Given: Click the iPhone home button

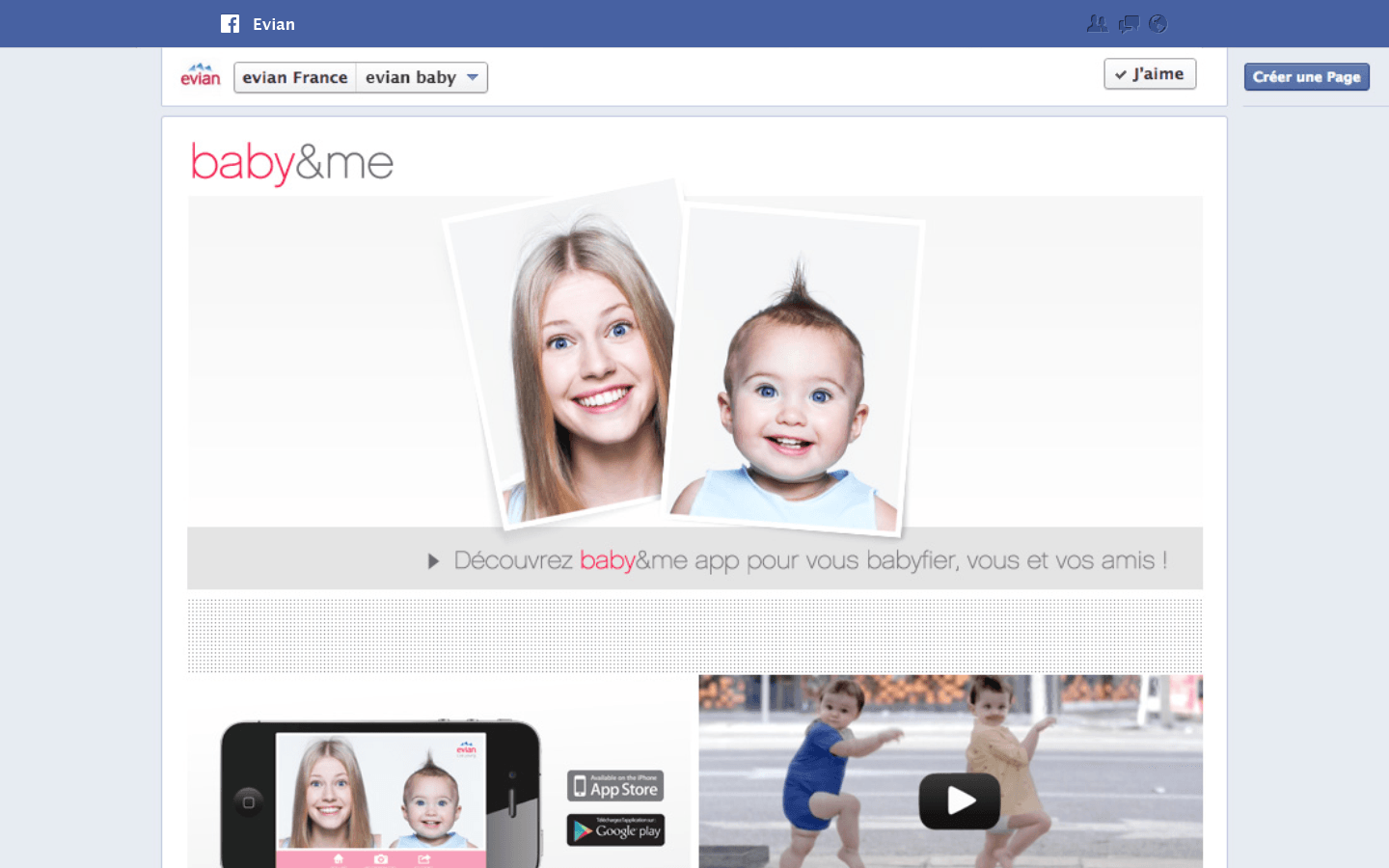Looking at the screenshot, I should [249, 802].
